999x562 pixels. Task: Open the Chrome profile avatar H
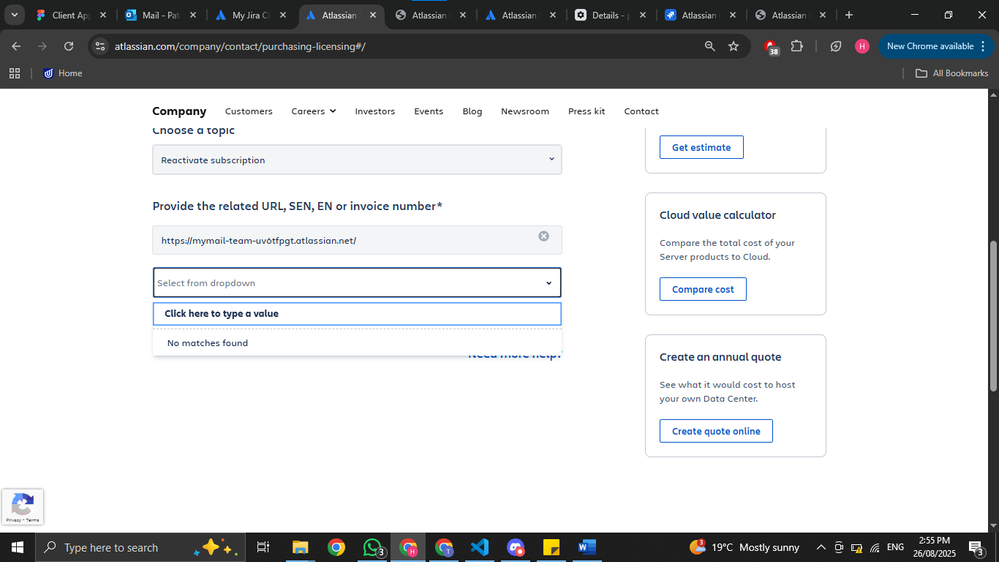click(862, 46)
